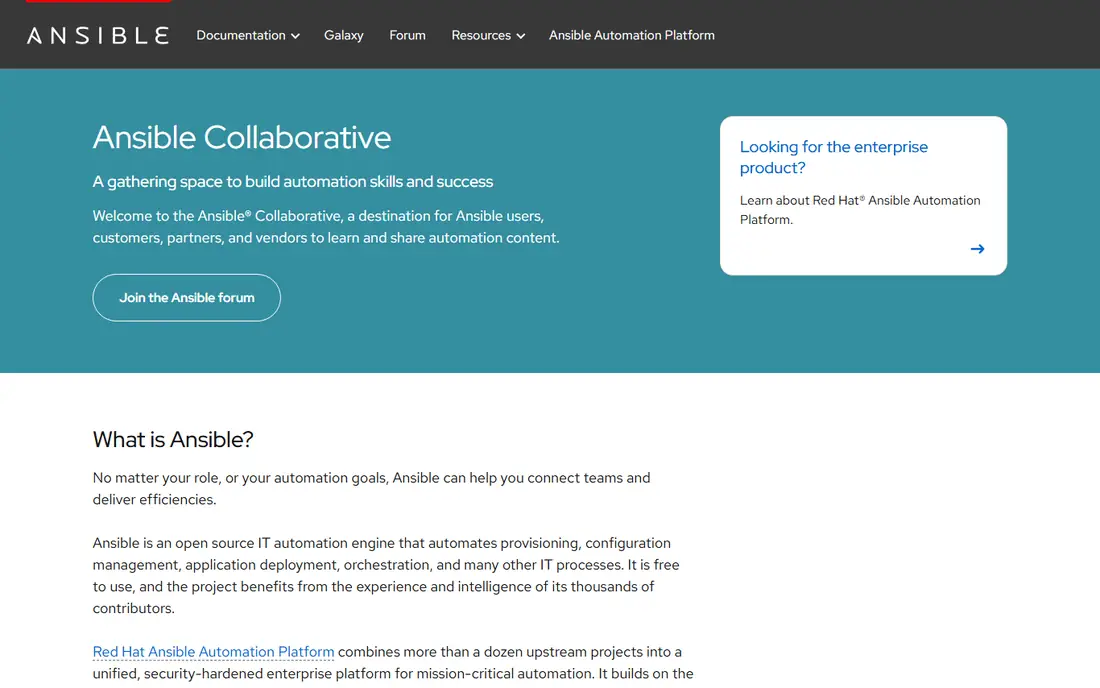Click 'Welcome to the Ansible® Collaborative' paragraph
Image resolution: width=1100 pixels, height=688 pixels.
pos(326,227)
